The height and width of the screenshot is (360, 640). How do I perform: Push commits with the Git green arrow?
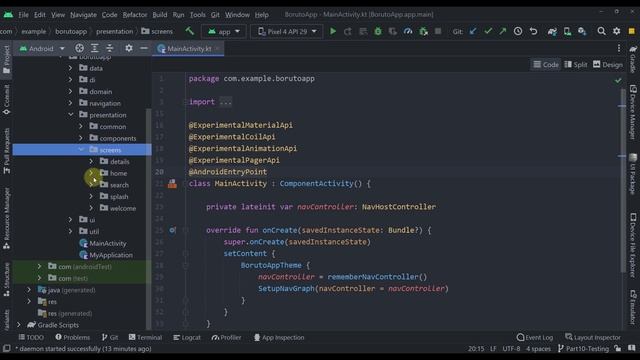pyautogui.click(x=502, y=31)
